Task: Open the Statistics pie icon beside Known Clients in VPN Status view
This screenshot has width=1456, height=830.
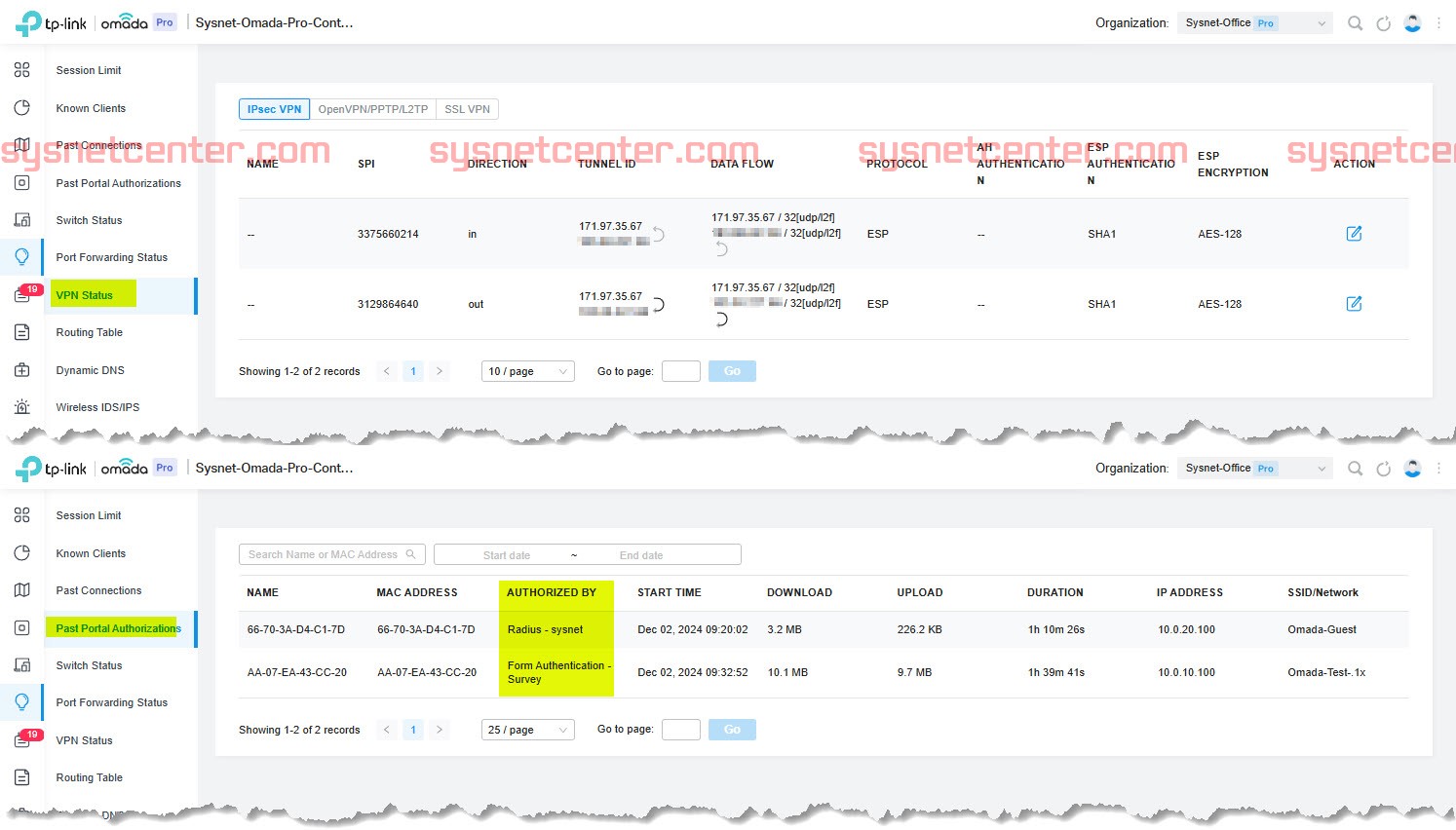Action: point(22,108)
